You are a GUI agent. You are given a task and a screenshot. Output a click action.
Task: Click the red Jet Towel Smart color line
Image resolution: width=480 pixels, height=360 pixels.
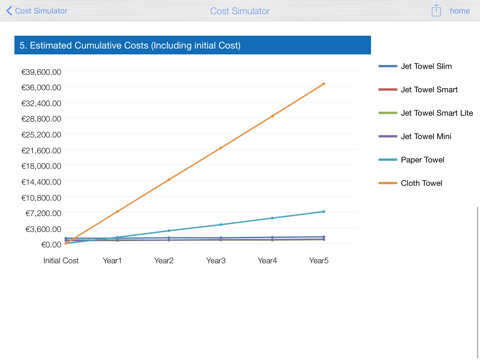[x=388, y=90]
